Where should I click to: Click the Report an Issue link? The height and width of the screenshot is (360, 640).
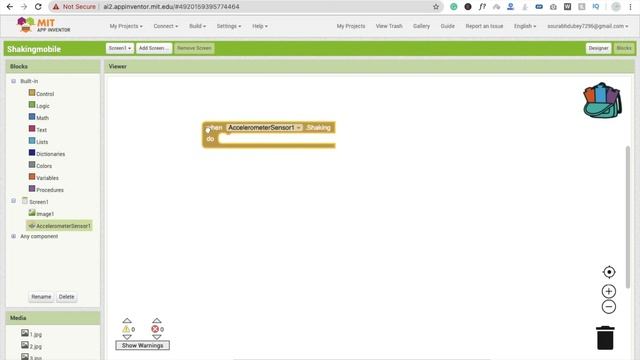(x=484, y=26)
